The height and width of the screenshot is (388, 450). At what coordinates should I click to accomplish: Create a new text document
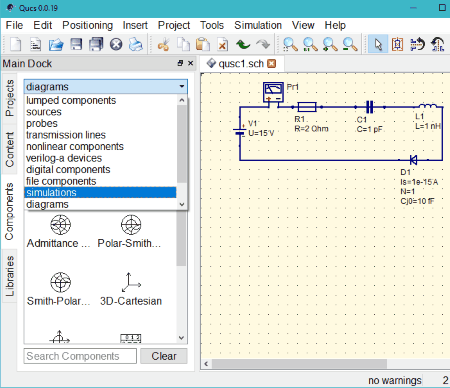(35, 44)
